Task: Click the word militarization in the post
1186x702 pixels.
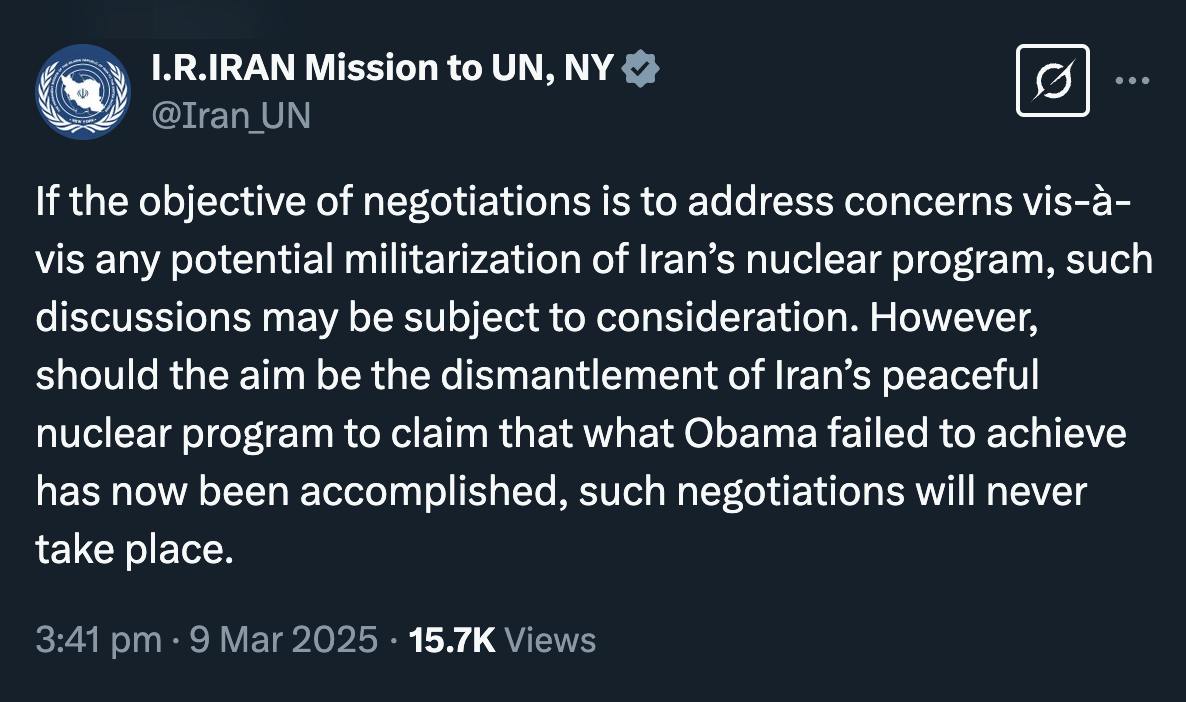Action: tap(463, 259)
